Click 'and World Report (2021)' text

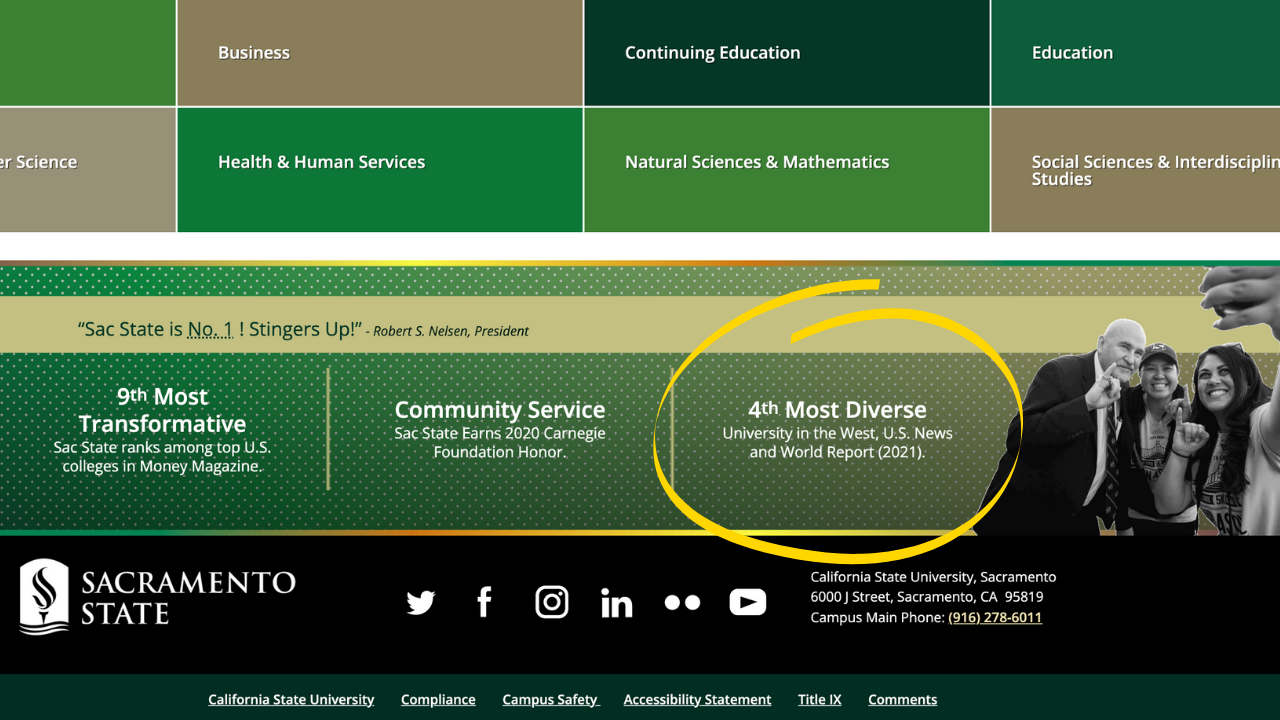tap(837, 452)
